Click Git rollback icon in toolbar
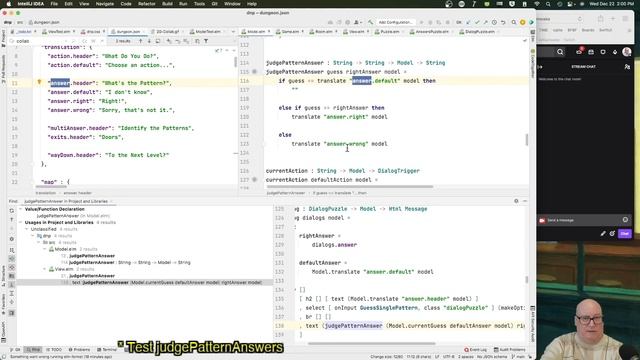The image size is (640, 360). [x=503, y=22]
